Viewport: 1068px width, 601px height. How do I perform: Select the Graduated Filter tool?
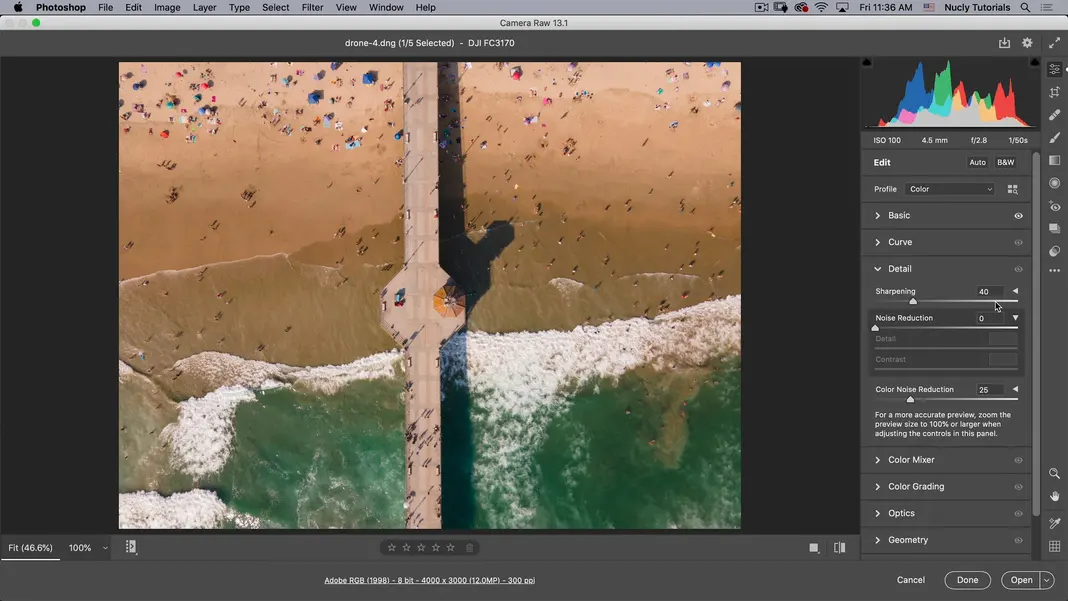tap(1054, 160)
